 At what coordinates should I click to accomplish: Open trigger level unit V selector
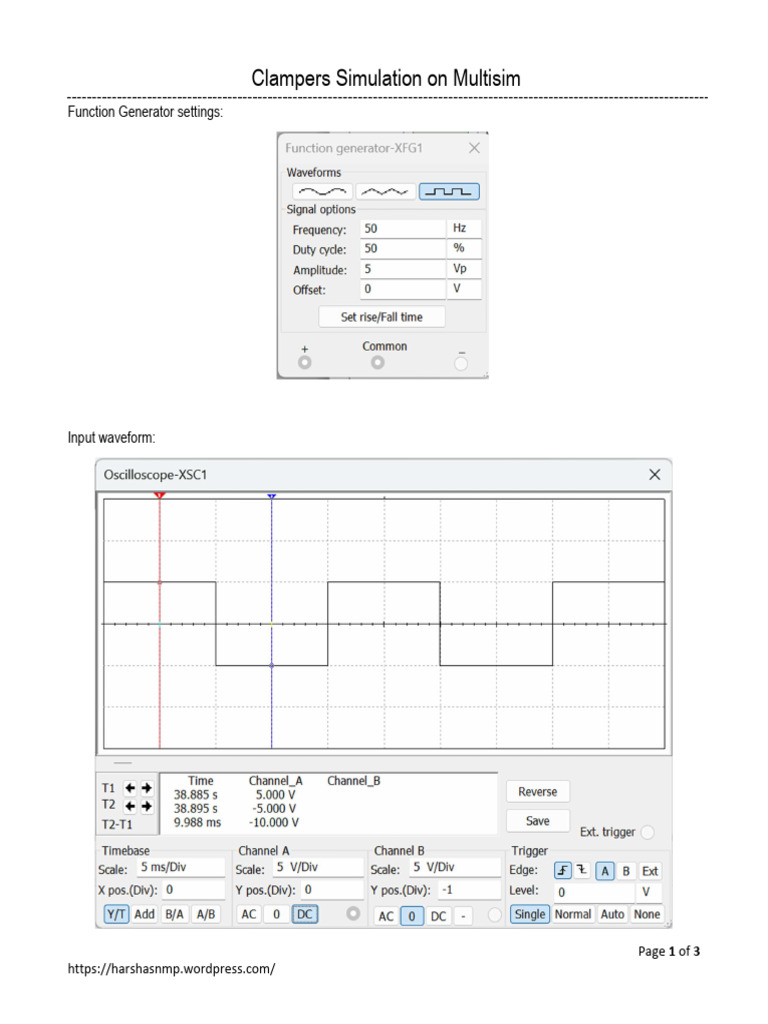[x=648, y=891]
